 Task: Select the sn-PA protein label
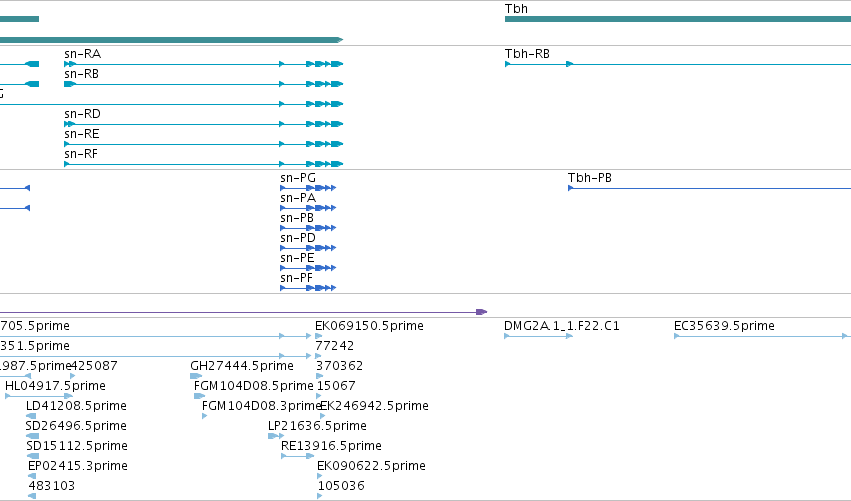tap(298, 198)
